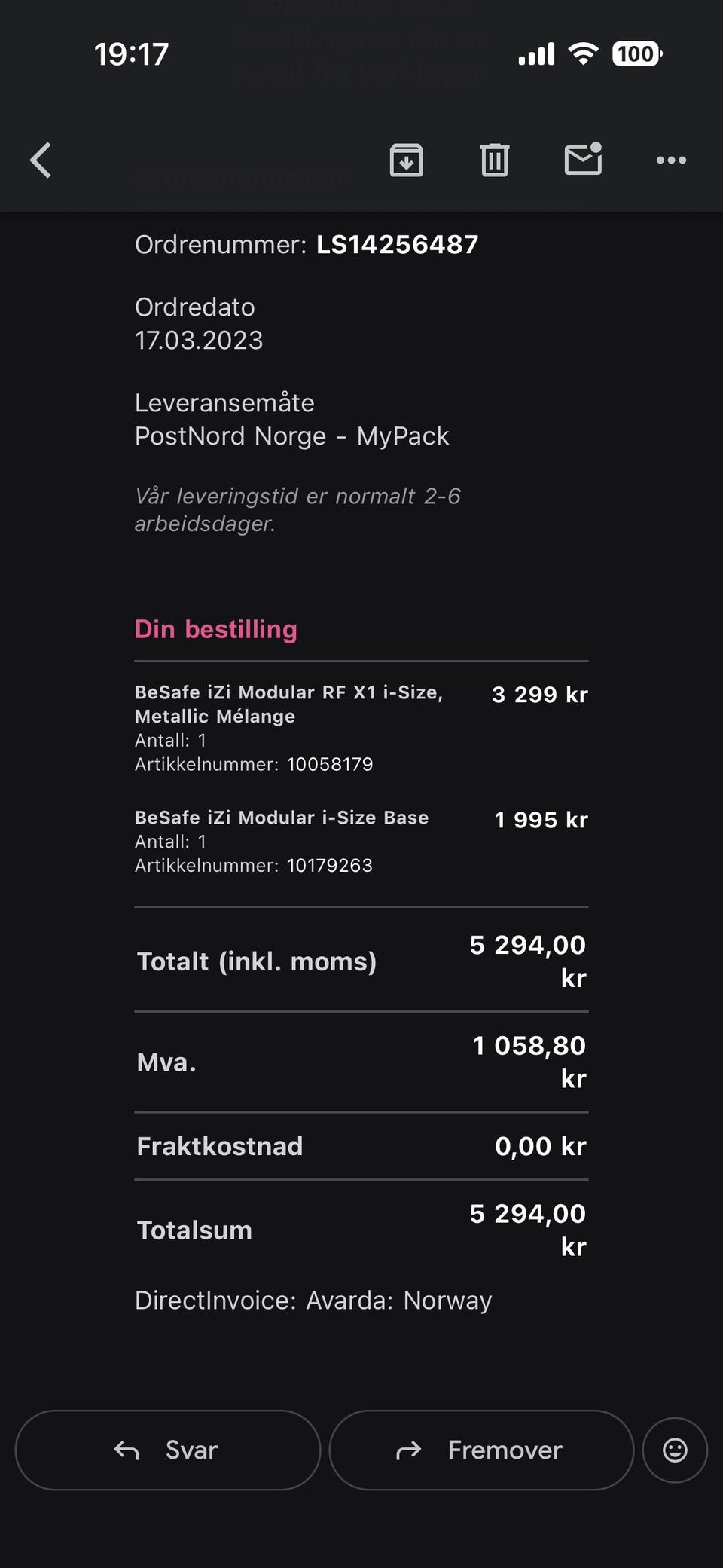Viewport: 723px width, 1568px height.
Task: Tap the Svar reply button
Action: [x=168, y=1450]
